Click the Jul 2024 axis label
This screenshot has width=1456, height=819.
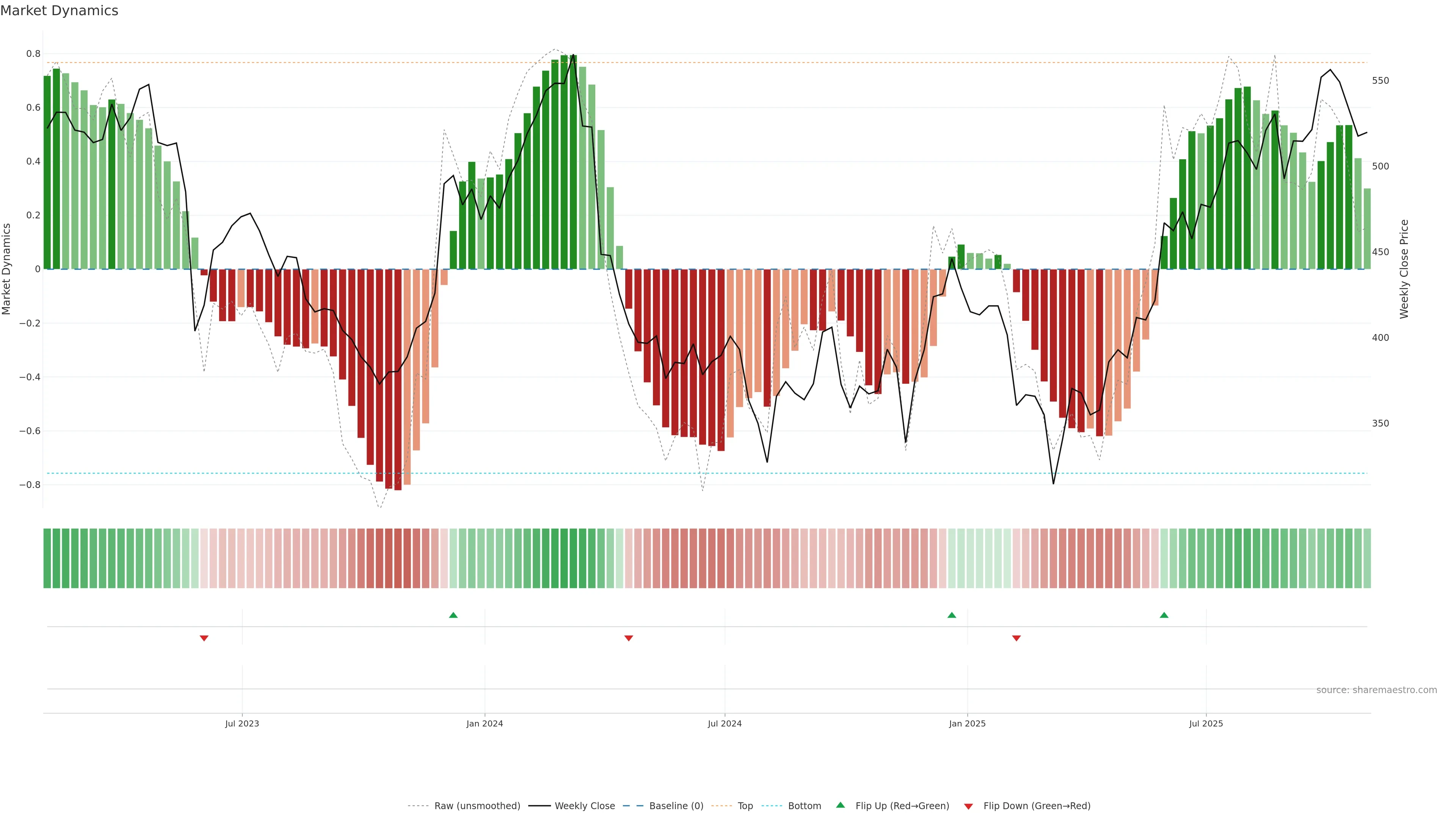tap(725, 723)
